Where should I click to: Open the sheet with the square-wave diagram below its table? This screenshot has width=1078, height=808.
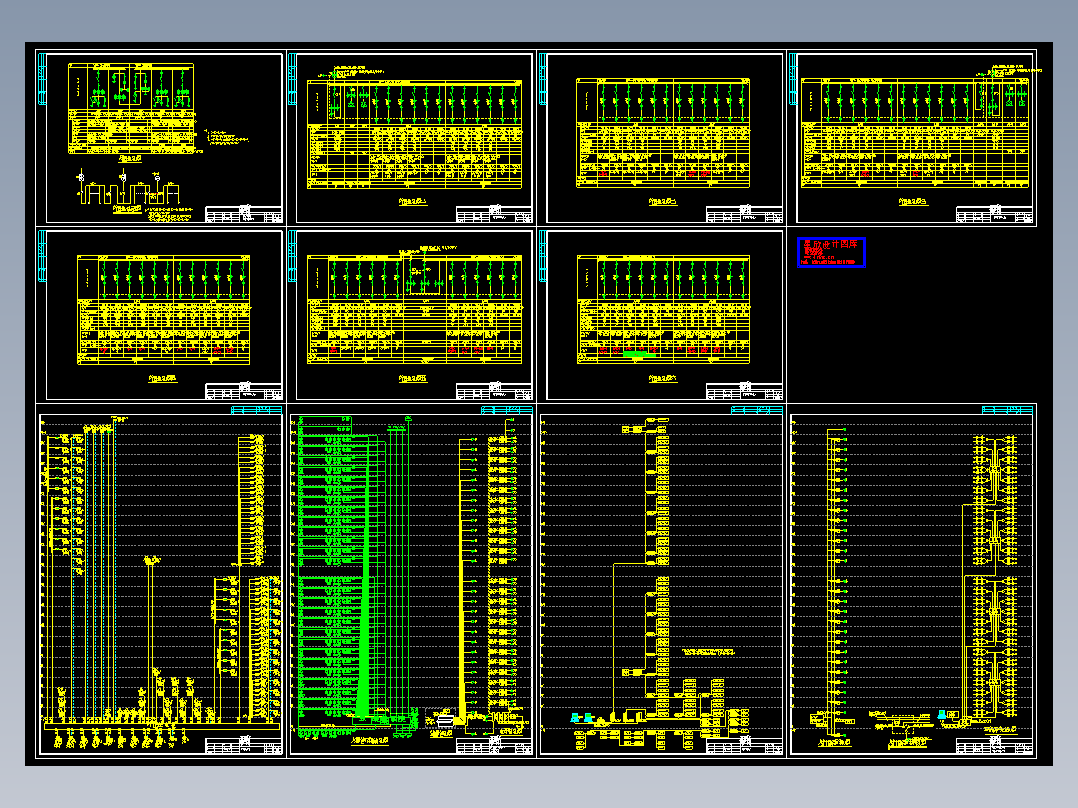[x=160, y=138]
